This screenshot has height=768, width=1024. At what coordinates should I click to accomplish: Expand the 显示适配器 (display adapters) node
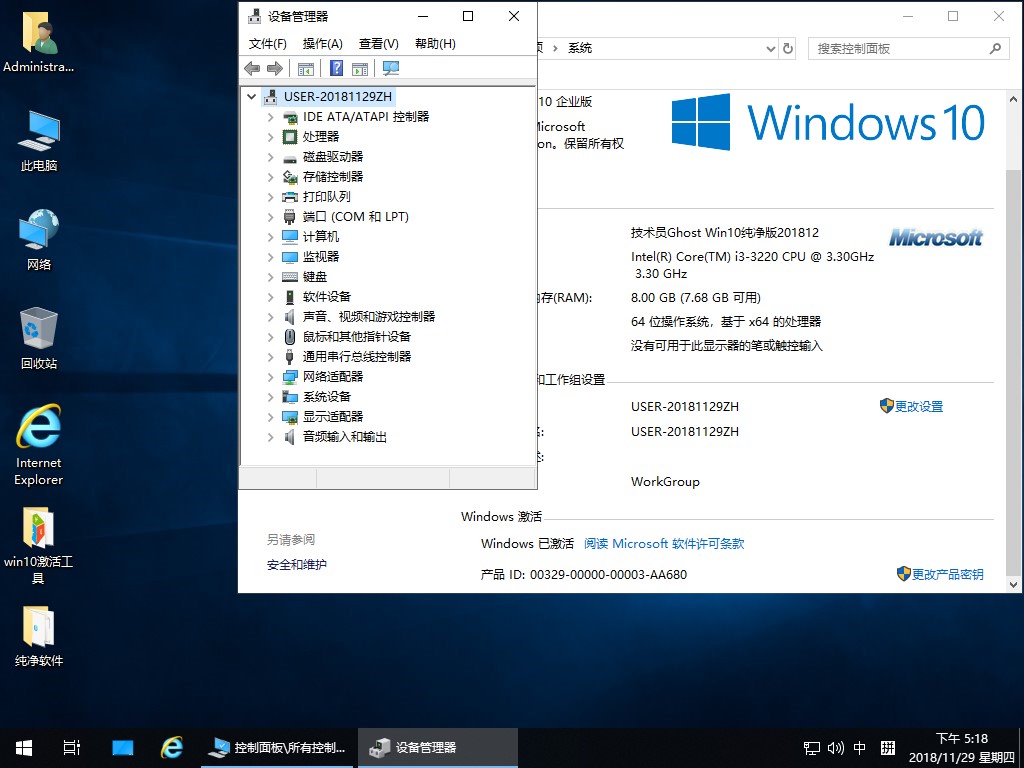point(270,417)
